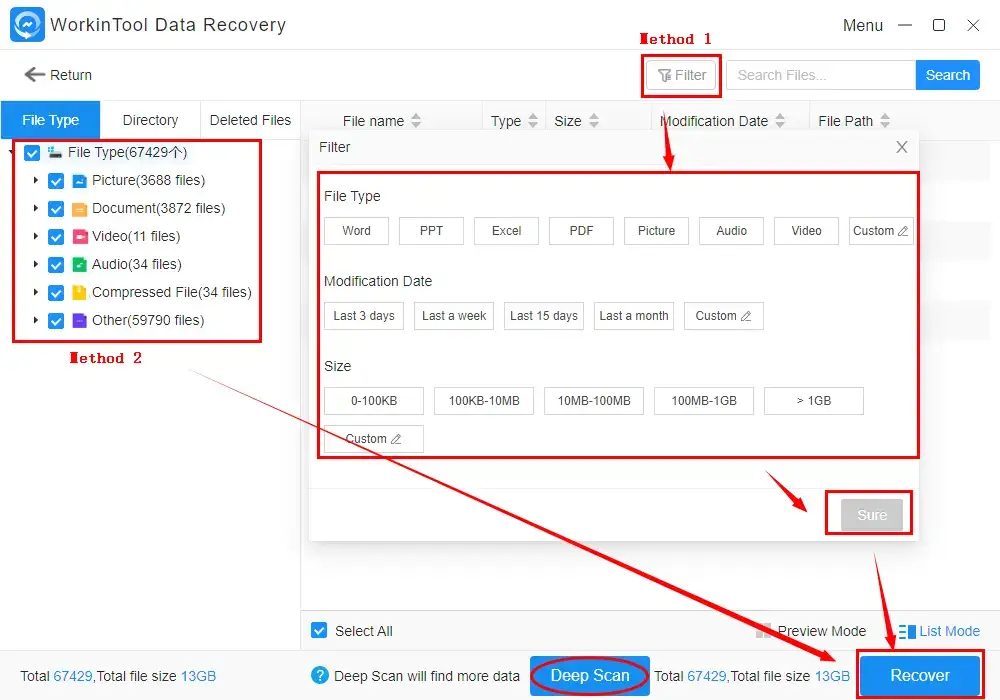1000x700 pixels.
Task: Toggle the Select All checkbox
Action: click(320, 631)
